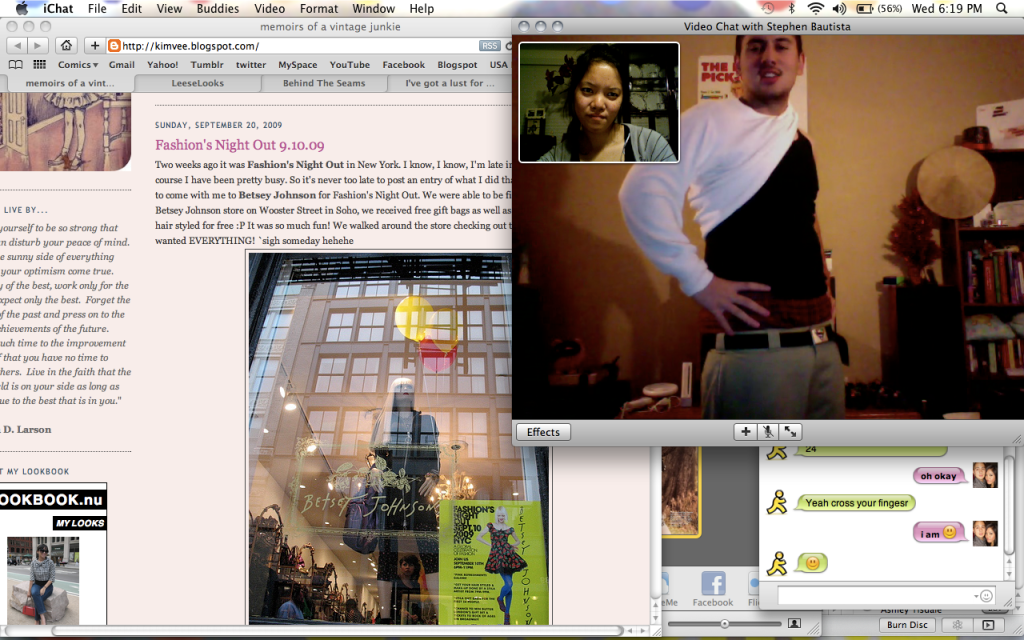Viewport: 1024px width, 640px height.
Task: Open the emoticon picker in chat input
Action: click(987, 596)
